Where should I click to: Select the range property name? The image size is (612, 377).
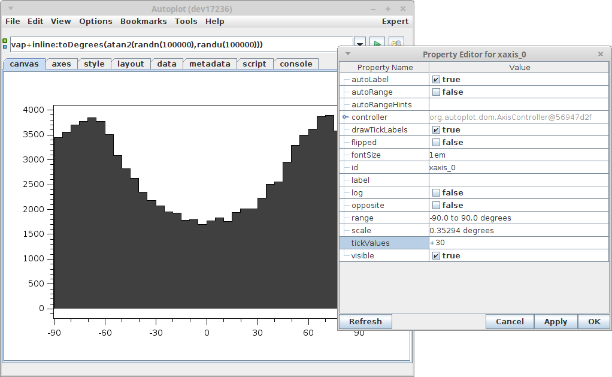[362, 218]
